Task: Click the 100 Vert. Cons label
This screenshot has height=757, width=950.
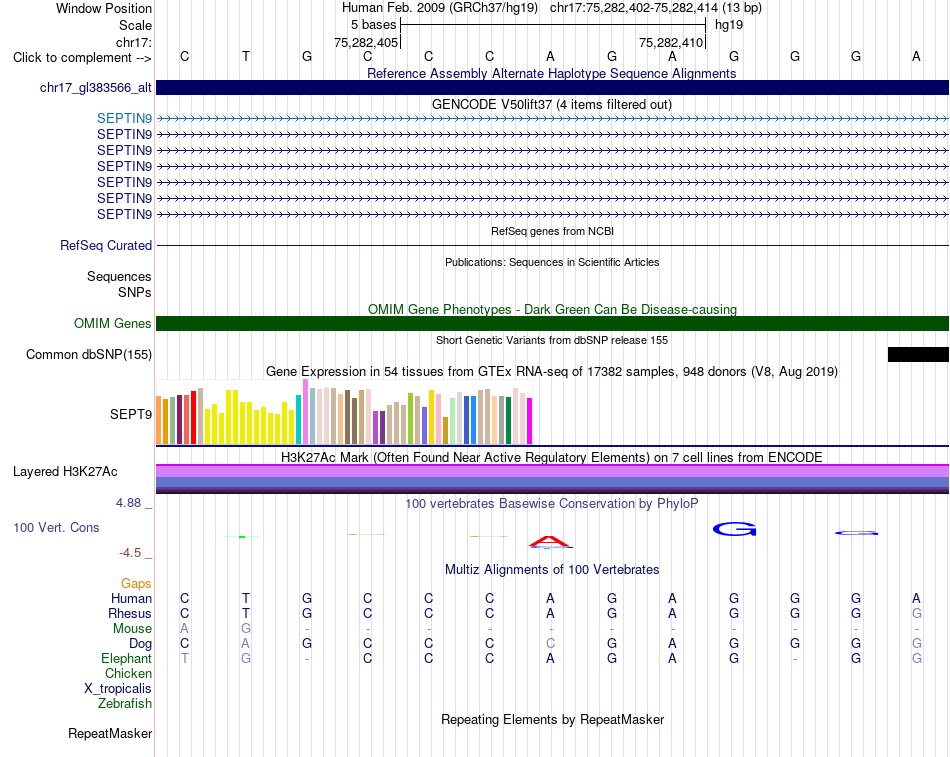Action: coord(56,527)
